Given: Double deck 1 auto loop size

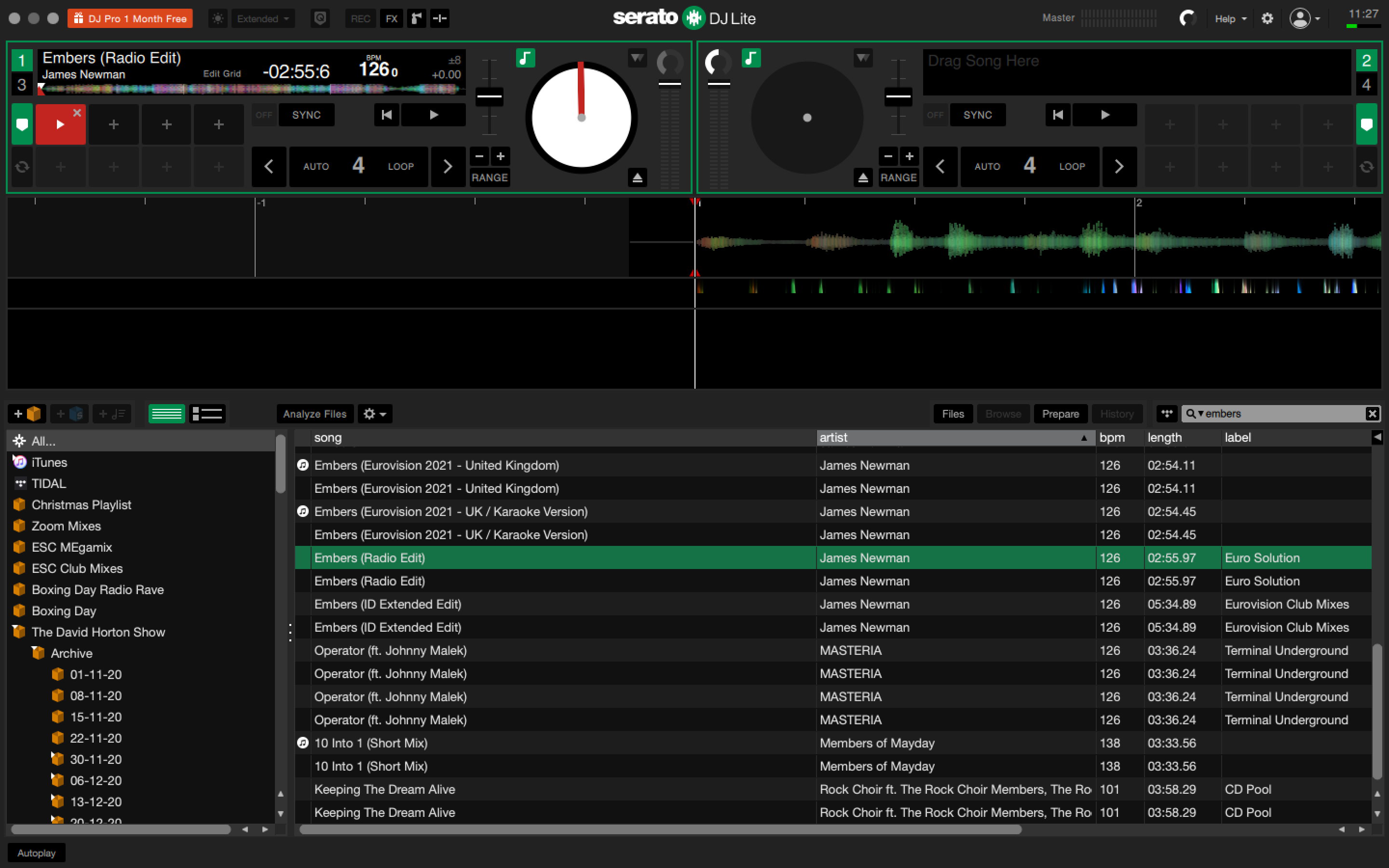Looking at the screenshot, I should (448, 166).
